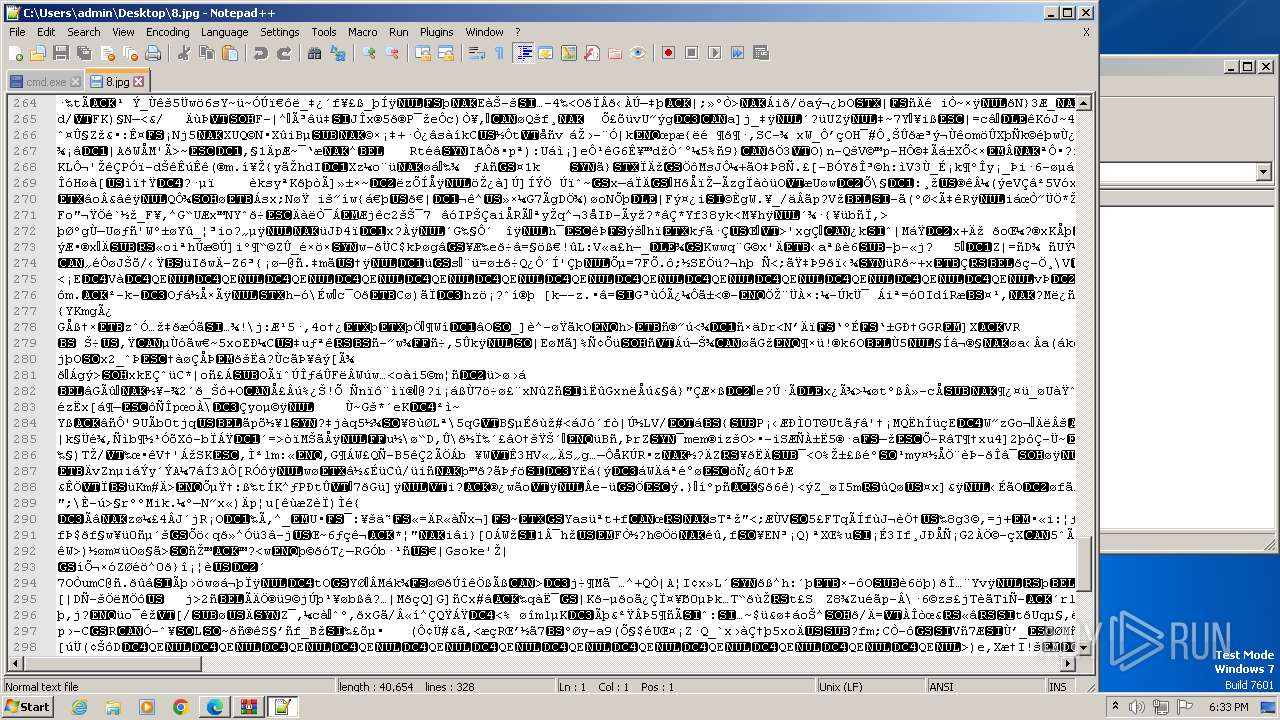Save the current file with Save icon
The image size is (1280, 720).
(x=60, y=53)
